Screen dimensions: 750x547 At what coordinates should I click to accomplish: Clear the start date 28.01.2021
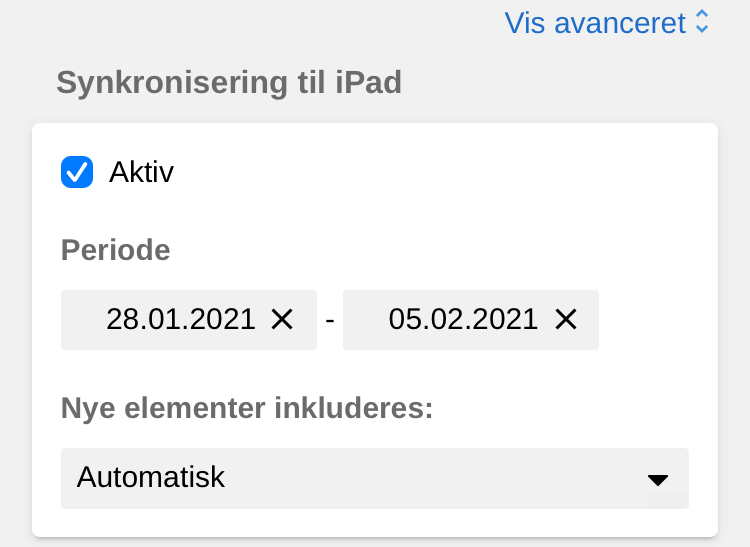click(x=282, y=320)
